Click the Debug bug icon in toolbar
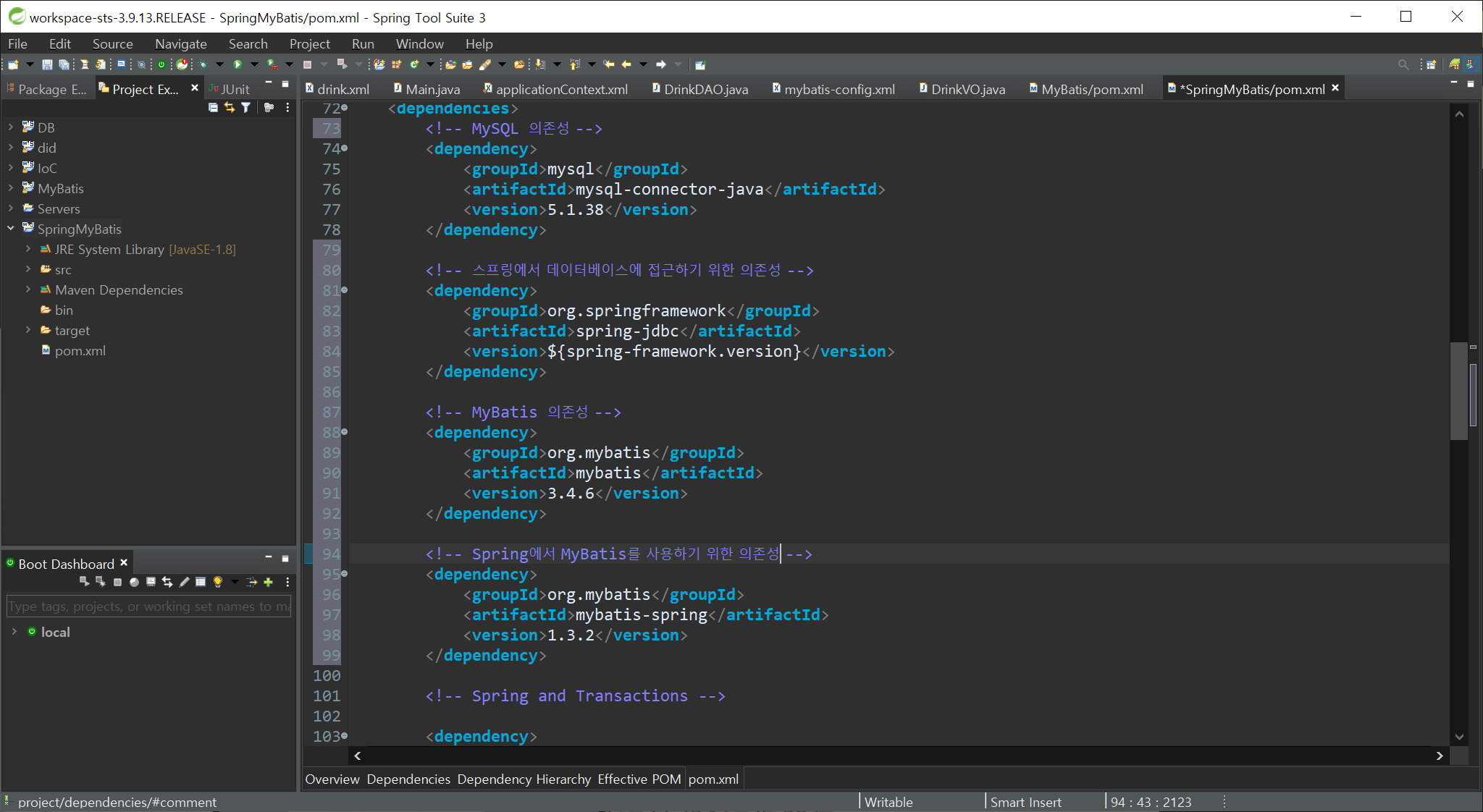The image size is (1483, 812). (x=203, y=64)
